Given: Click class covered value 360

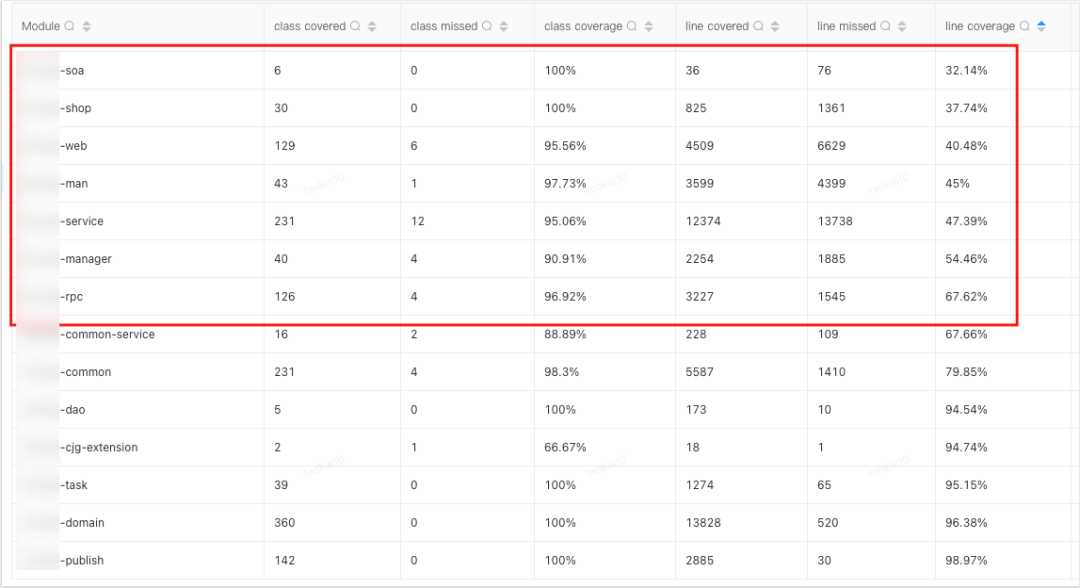Looking at the screenshot, I should click(x=284, y=523).
